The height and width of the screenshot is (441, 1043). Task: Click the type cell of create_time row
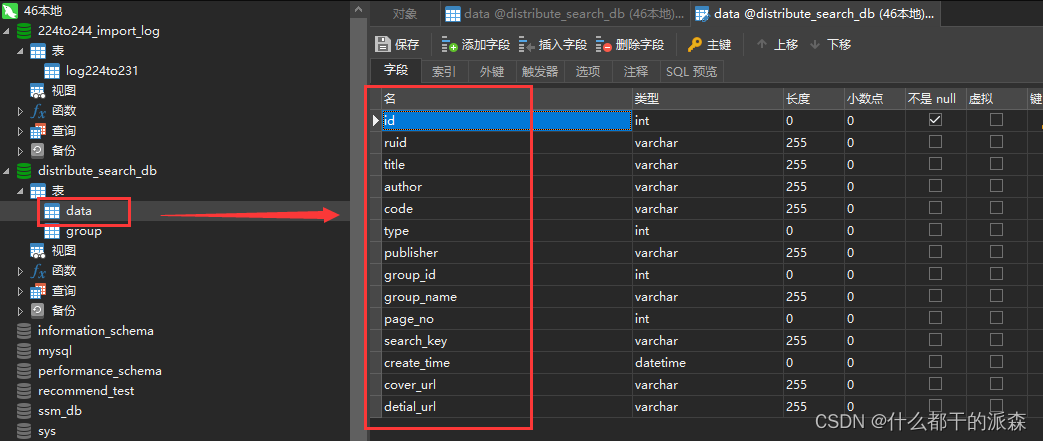[708, 363]
